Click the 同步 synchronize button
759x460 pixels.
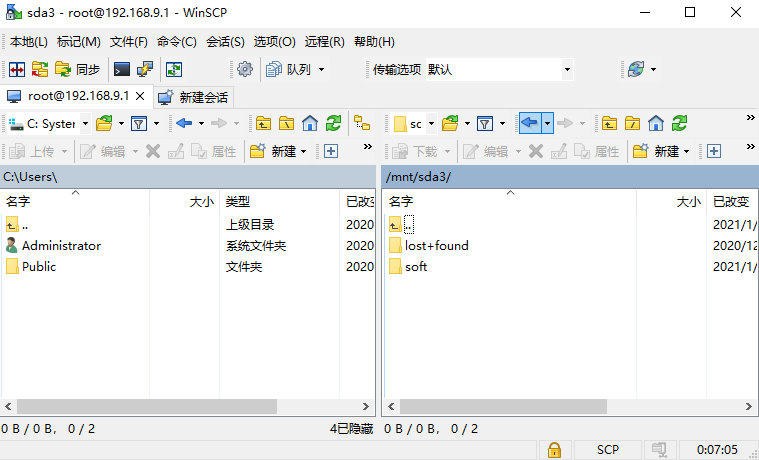pyautogui.click(x=77, y=70)
